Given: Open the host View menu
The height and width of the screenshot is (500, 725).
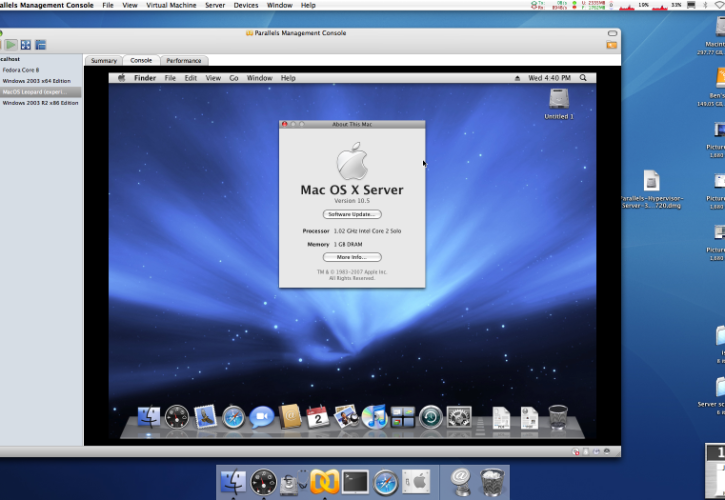Looking at the screenshot, I should [x=130, y=5].
